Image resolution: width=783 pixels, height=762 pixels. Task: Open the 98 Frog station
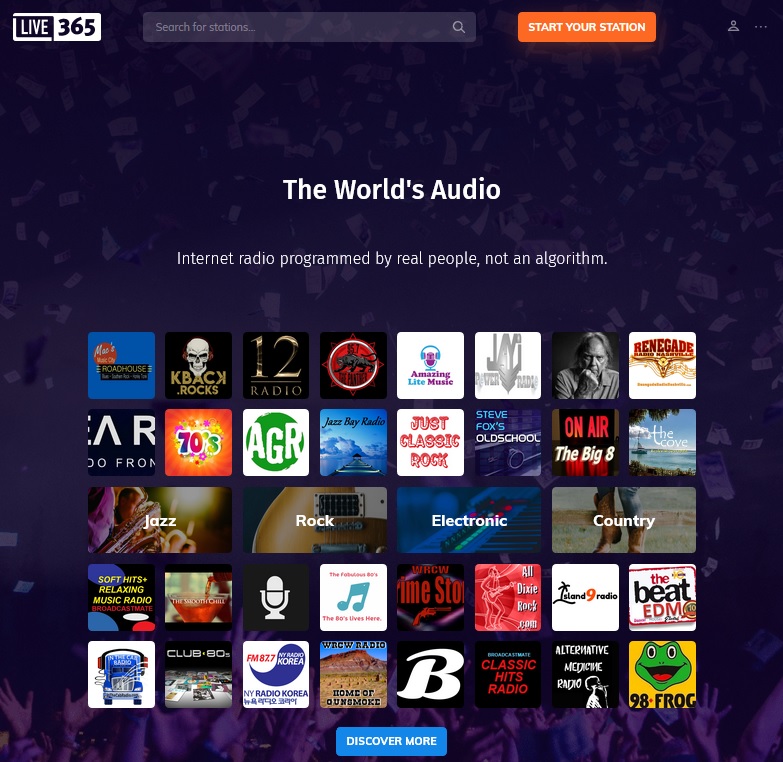[x=662, y=675]
